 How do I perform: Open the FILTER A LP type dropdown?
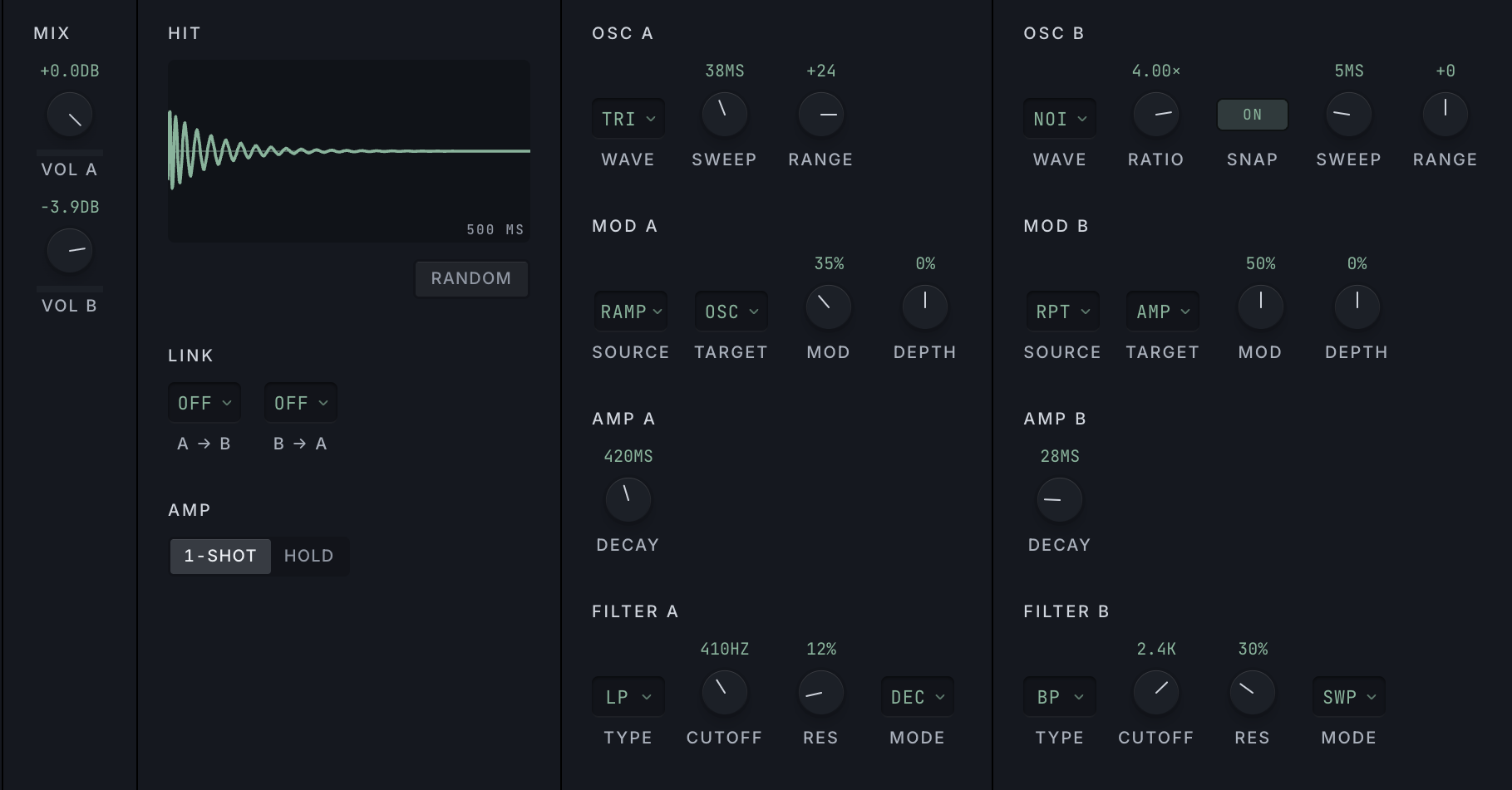[628, 697]
